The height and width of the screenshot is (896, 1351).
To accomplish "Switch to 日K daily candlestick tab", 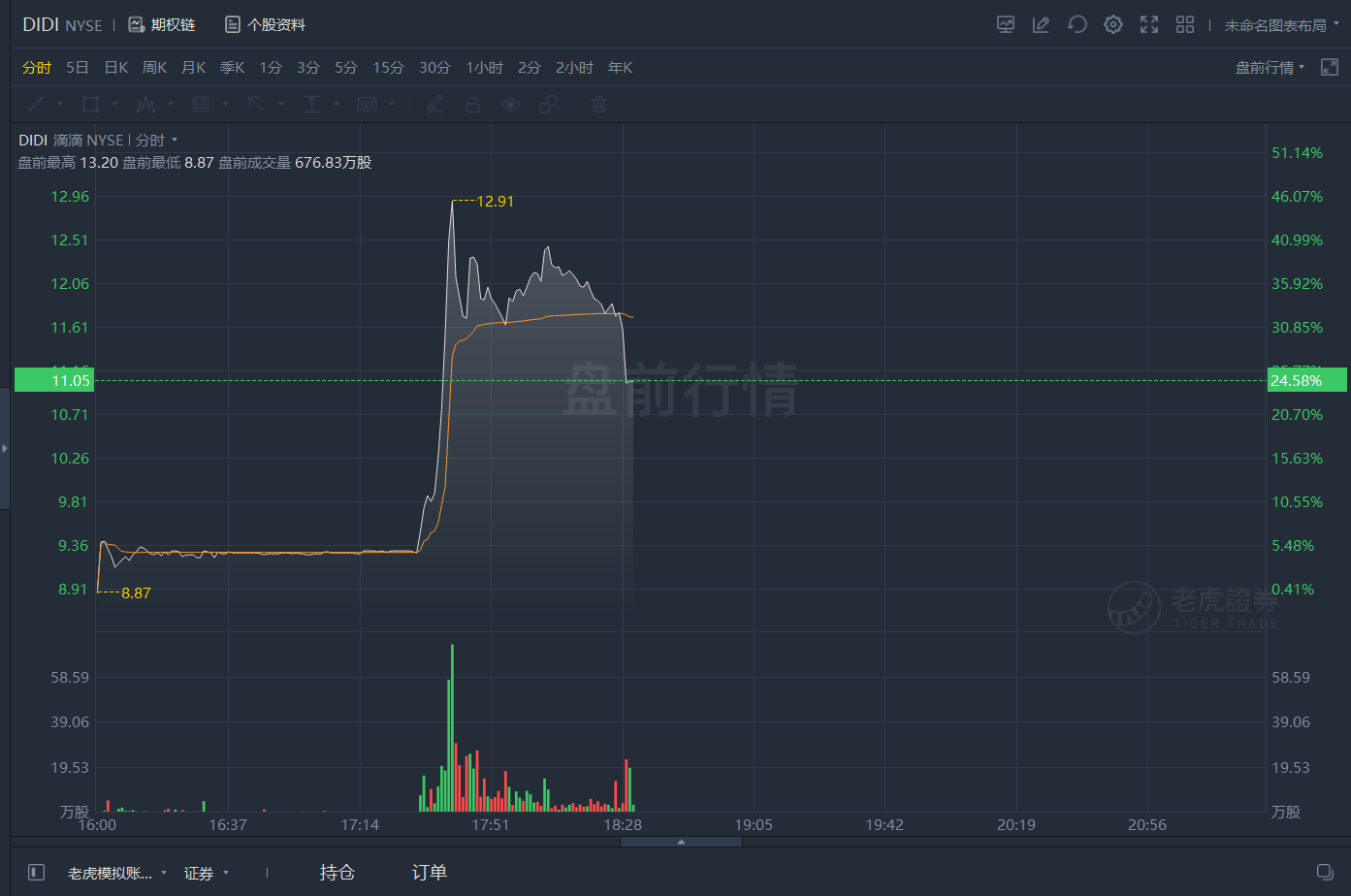I will coord(116,67).
